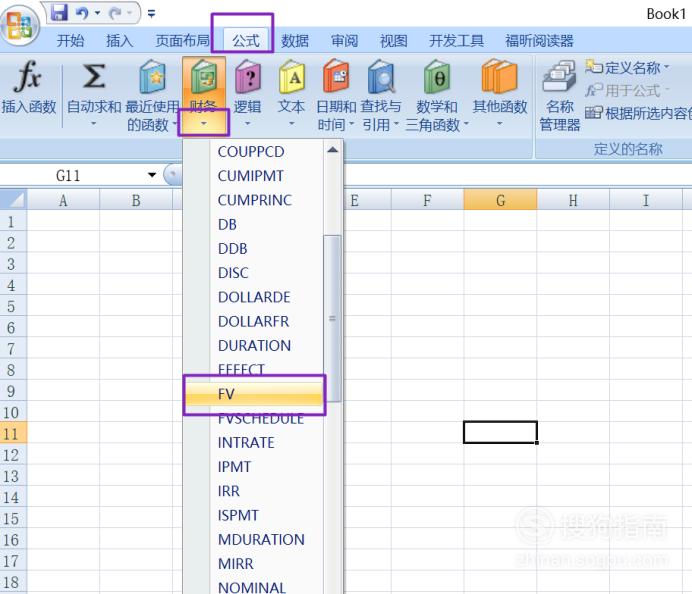Switch to the 福昕阅读器 ribbon tab
Screen dimensions: 692x594
(539, 41)
